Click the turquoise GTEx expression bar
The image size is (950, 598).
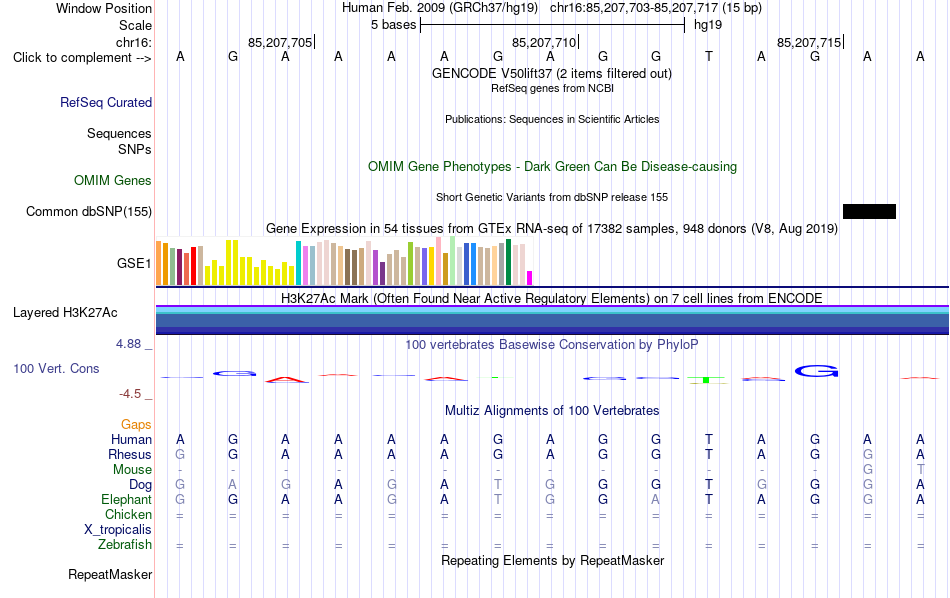pyautogui.click(x=298, y=263)
